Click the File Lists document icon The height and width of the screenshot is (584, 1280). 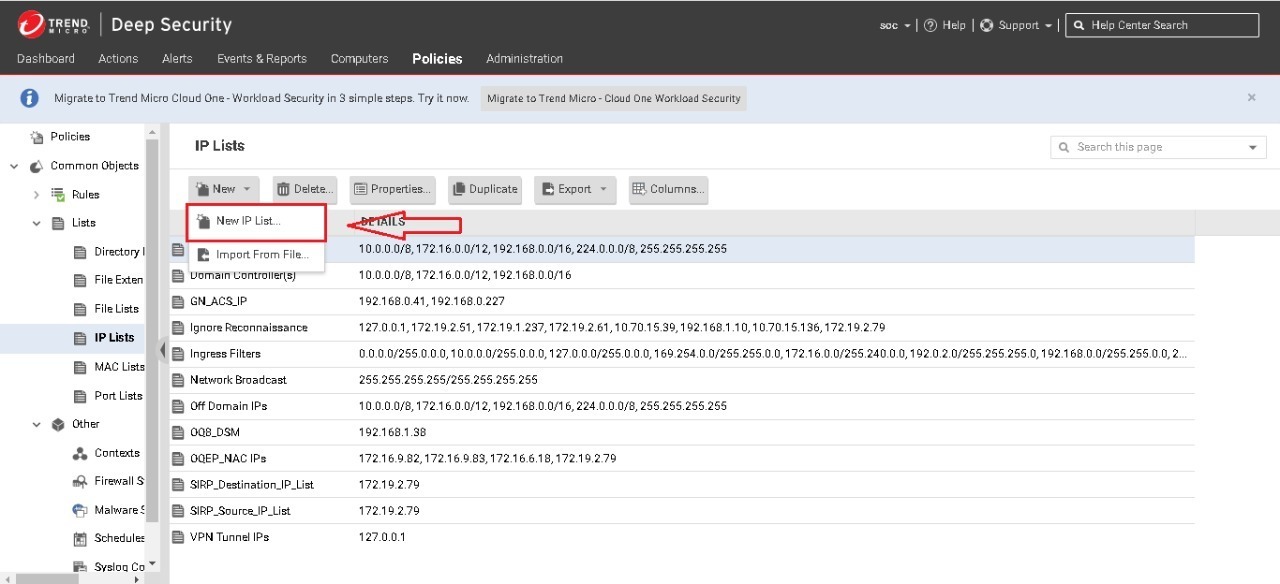coord(80,309)
